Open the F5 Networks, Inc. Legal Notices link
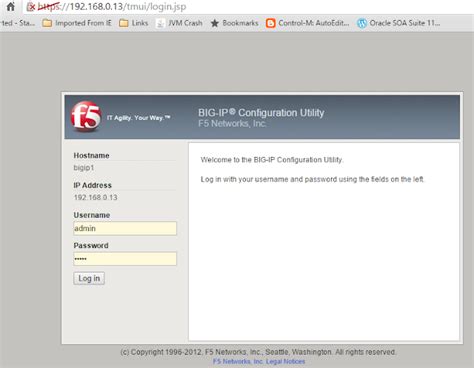Image resolution: width=474 pixels, height=368 pixels. tap(259, 361)
